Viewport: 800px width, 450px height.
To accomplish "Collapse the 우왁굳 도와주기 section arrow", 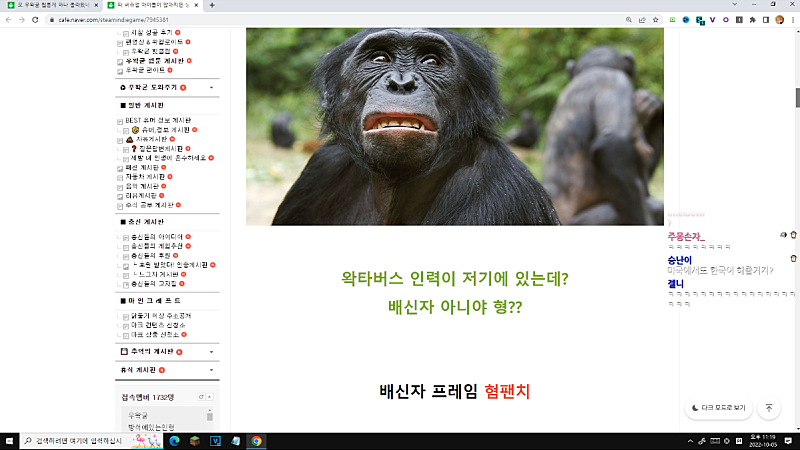I will (x=212, y=87).
